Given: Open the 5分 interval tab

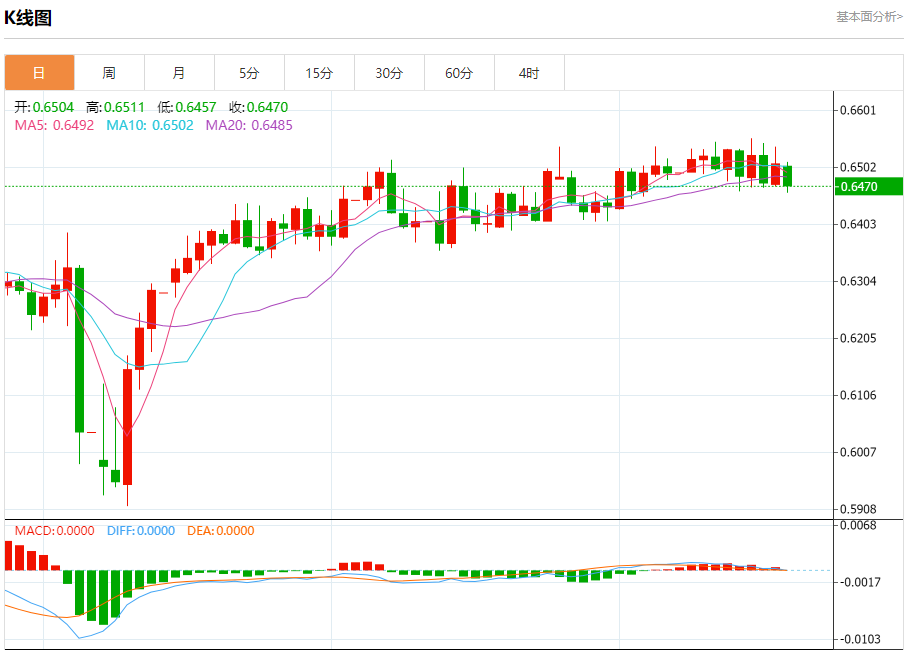Looking at the screenshot, I should 250,73.
